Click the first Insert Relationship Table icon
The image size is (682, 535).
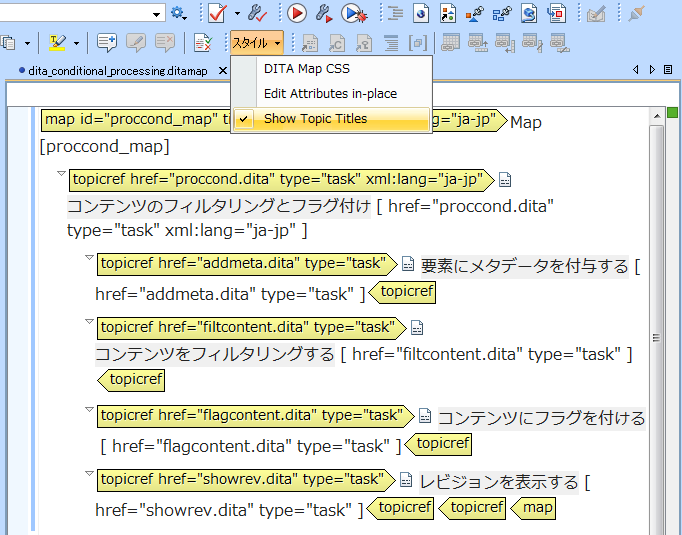(x=451, y=43)
